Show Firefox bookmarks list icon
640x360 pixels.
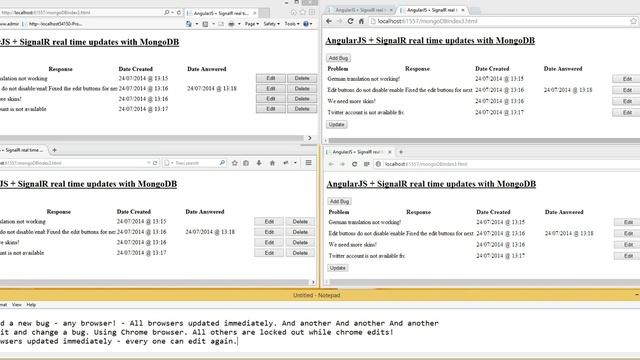246,163
